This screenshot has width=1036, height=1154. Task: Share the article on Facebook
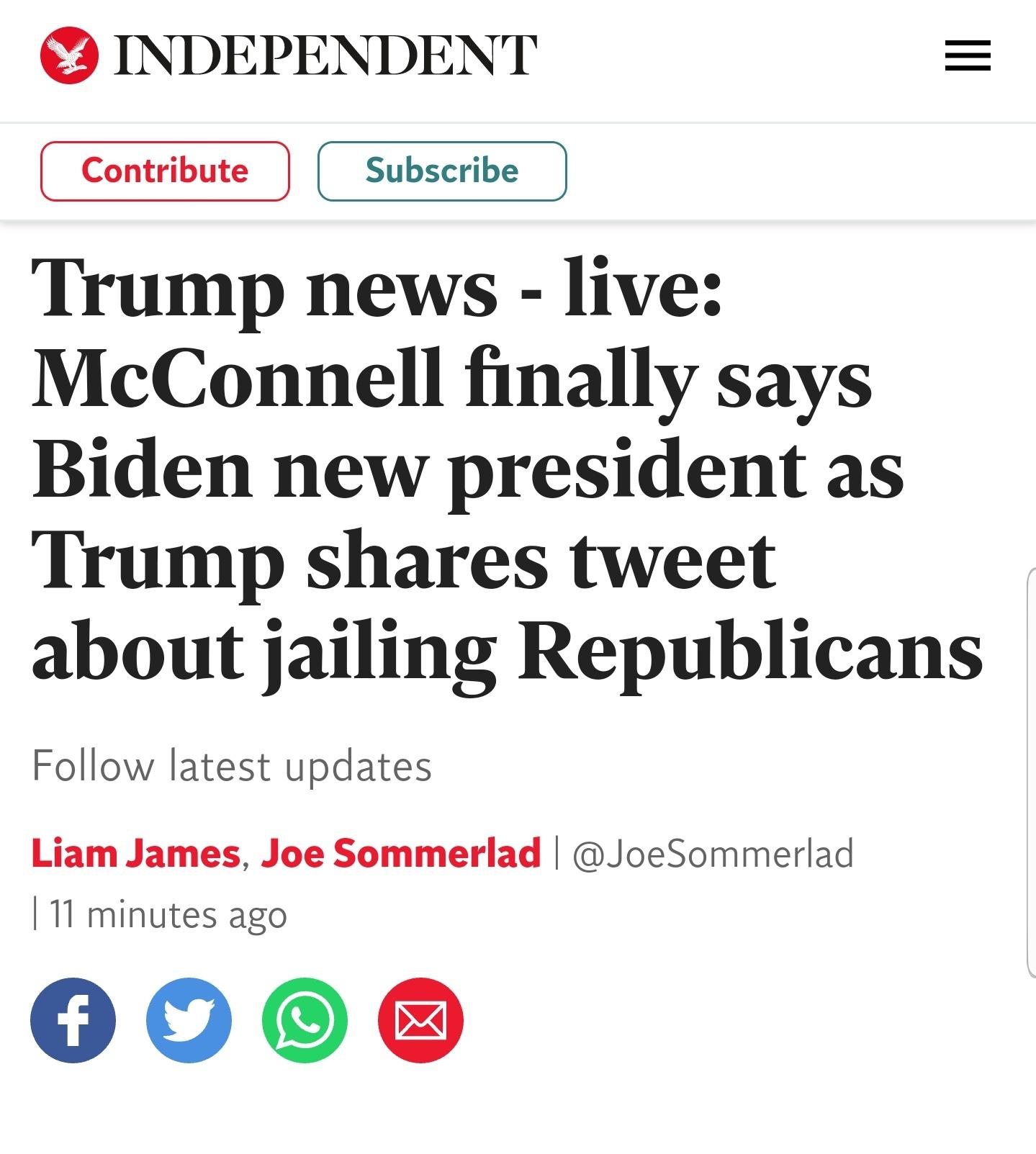(x=73, y=1019)
